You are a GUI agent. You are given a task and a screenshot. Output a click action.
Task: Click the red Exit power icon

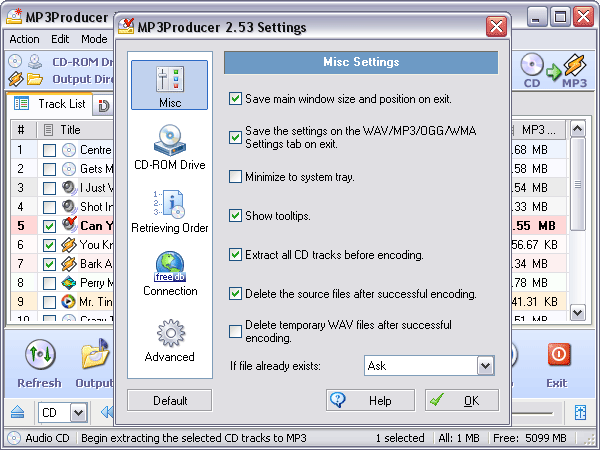click(x=559, y=354)
